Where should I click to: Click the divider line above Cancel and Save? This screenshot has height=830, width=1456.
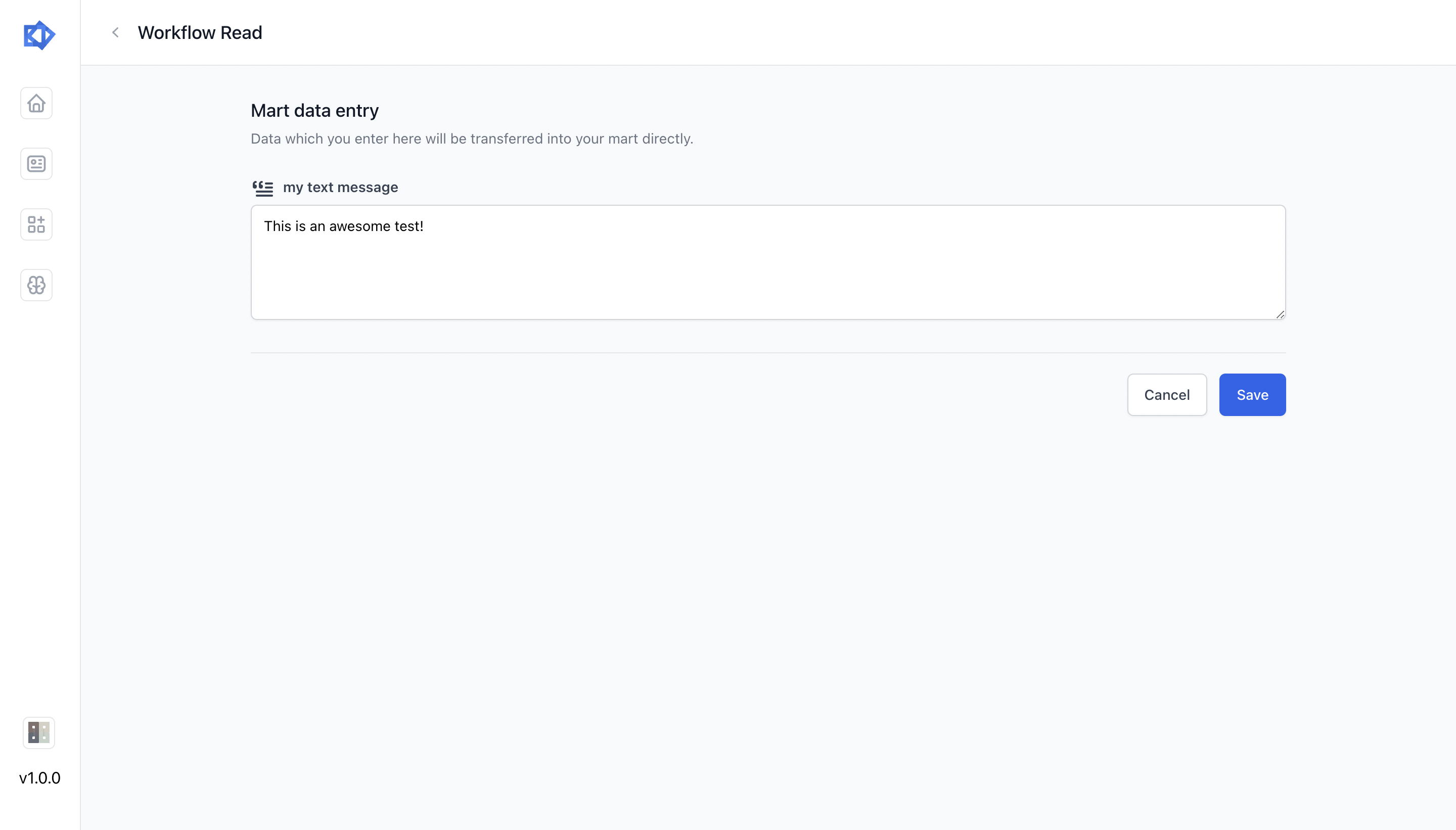(x=768, y=353)
